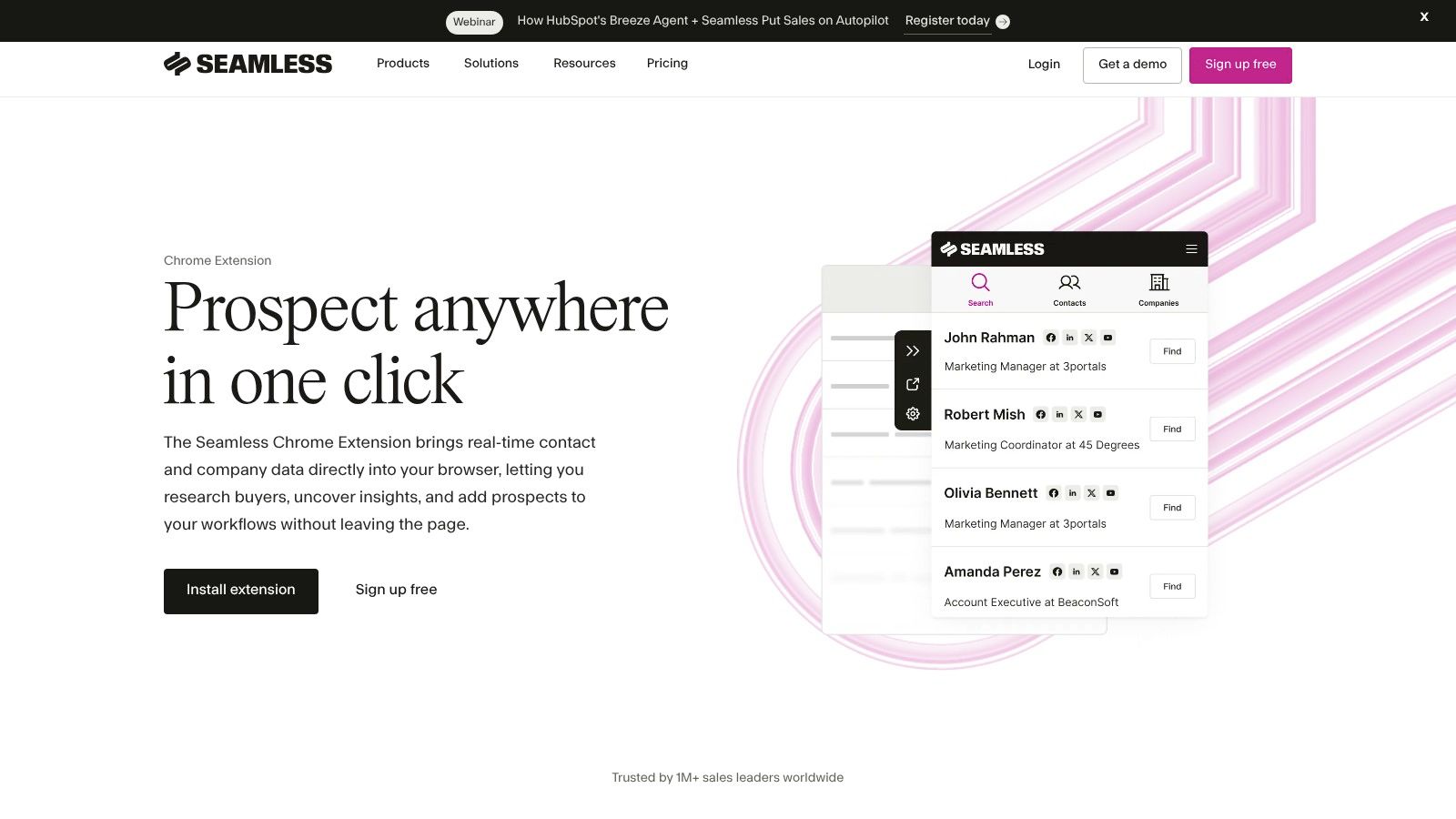Click Robert Mish's YouTube icon
The width and height of the screenshot is (1456, 819).
tap(1098, 414)
